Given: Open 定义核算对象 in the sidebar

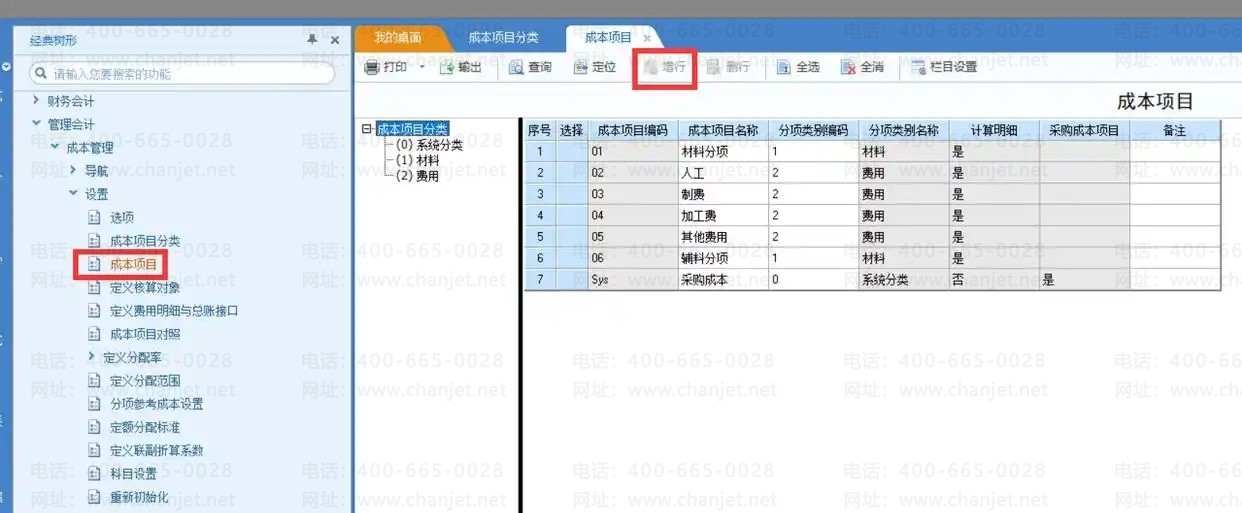Looking at the screenshot, I should tap(145, 288).
